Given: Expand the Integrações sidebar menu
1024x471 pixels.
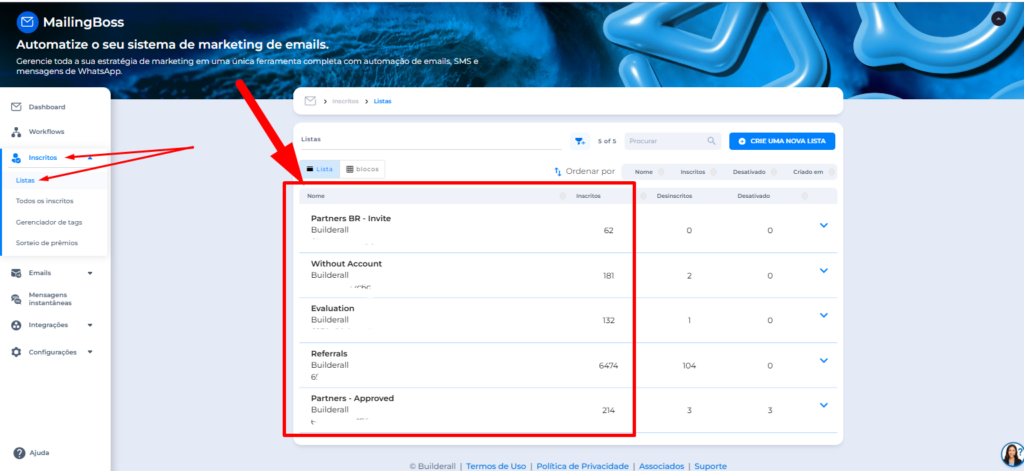Looking at the screenshot, I should point(90,325).
